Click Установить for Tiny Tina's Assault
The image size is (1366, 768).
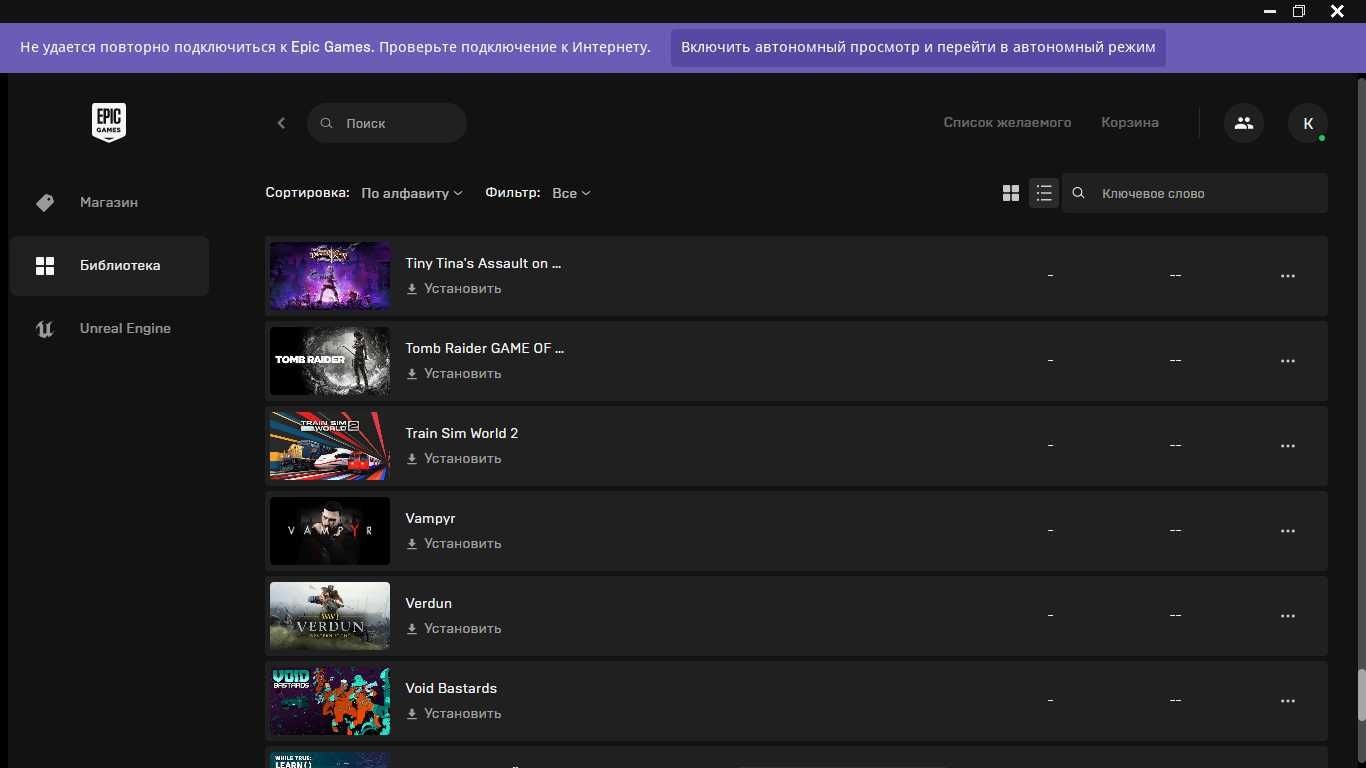[x=462, y=289]
